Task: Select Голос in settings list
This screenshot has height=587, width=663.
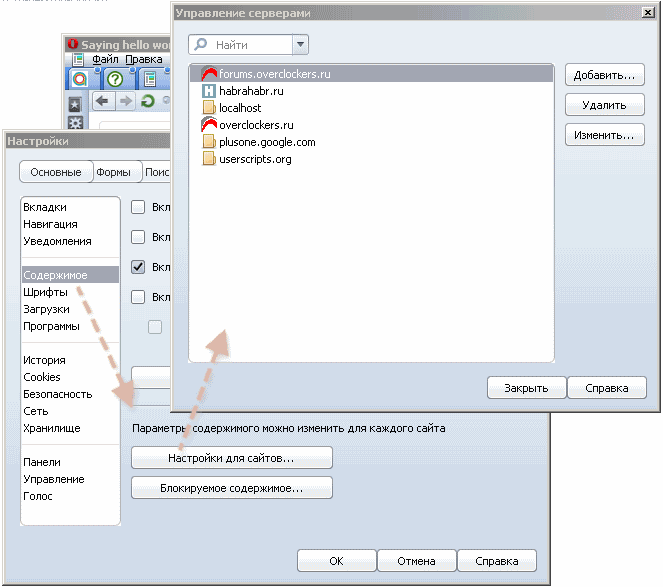Action: point(70,496)
